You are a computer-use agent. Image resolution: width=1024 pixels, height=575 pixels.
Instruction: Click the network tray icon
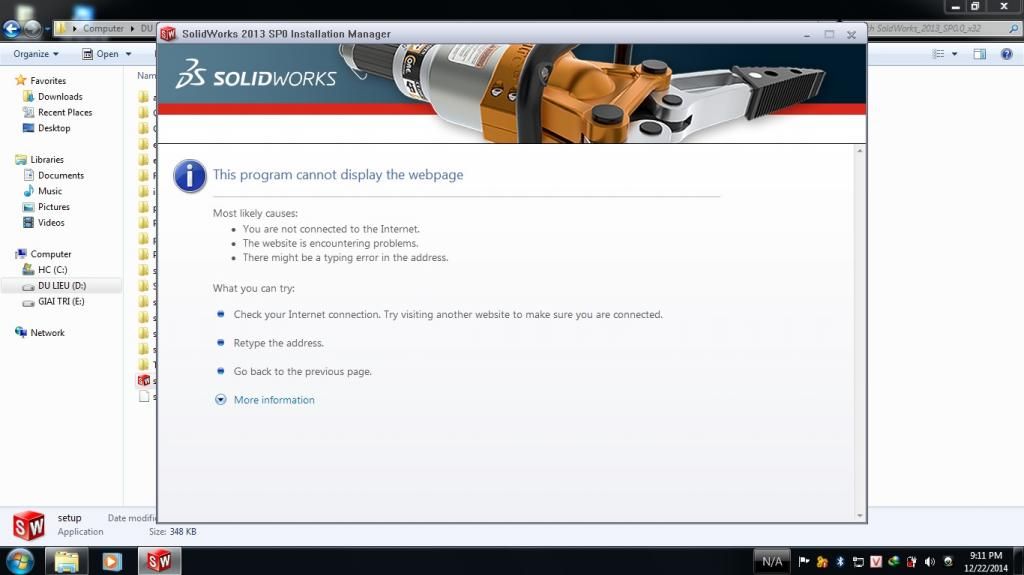[858, 561]
